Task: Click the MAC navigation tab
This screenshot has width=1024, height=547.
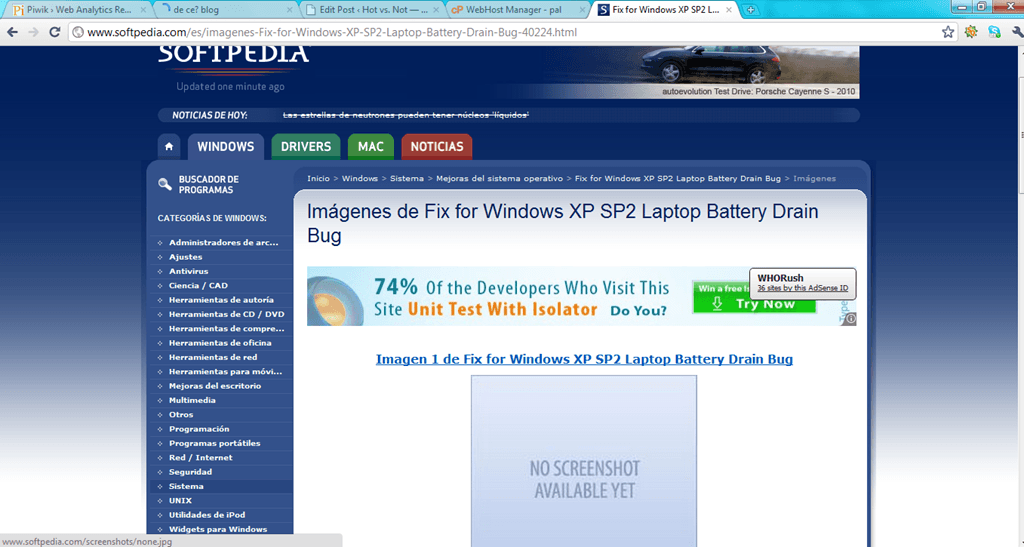Action: pyautogui.click(x=371, y=147)
